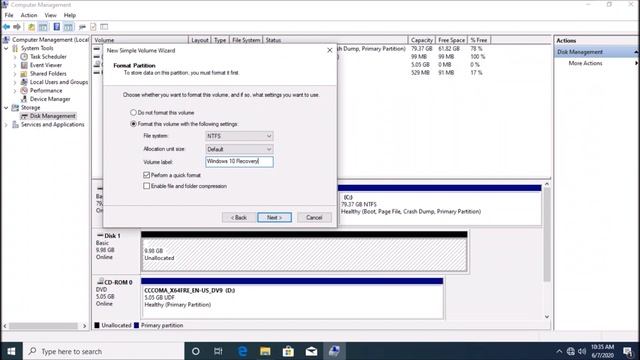Open the File system NTFS dropdown
This screenshot has height=360, width=640.
click(239, 136)
